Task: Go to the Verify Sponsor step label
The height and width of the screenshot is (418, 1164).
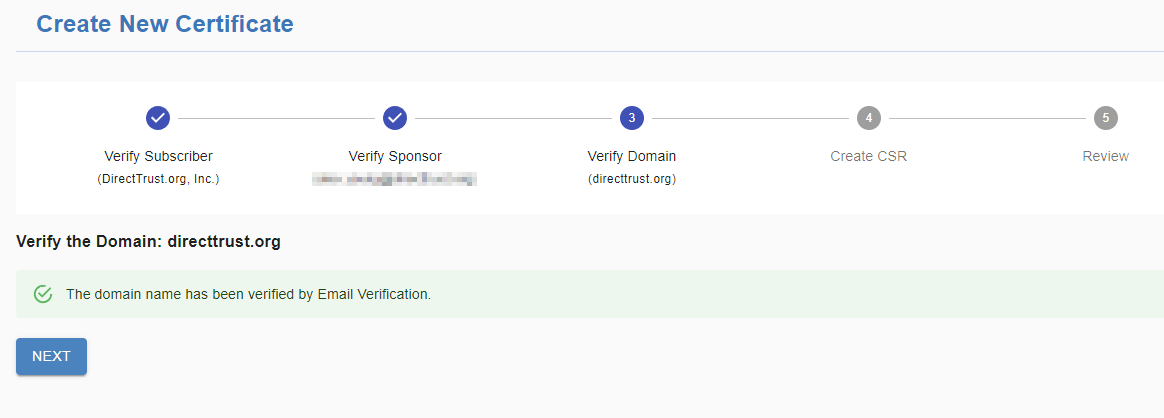Action: tap(395, 157)
